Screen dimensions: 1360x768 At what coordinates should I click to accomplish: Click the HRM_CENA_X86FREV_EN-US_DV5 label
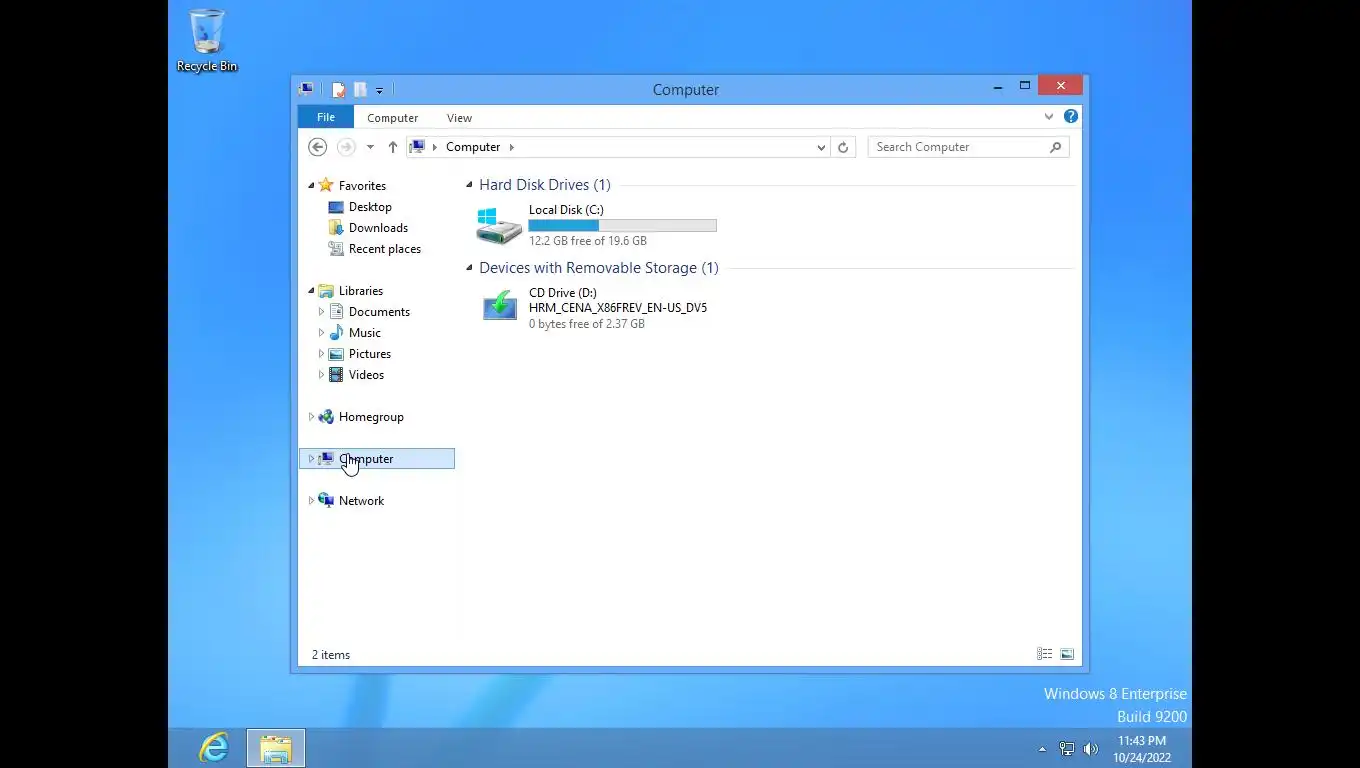(618, 308)
